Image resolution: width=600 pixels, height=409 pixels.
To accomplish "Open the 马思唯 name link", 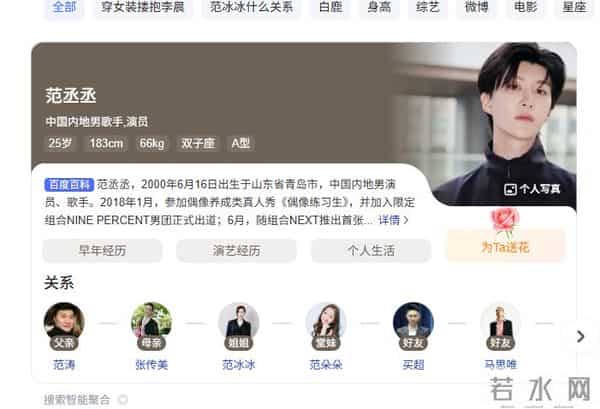I will [501, 364].
